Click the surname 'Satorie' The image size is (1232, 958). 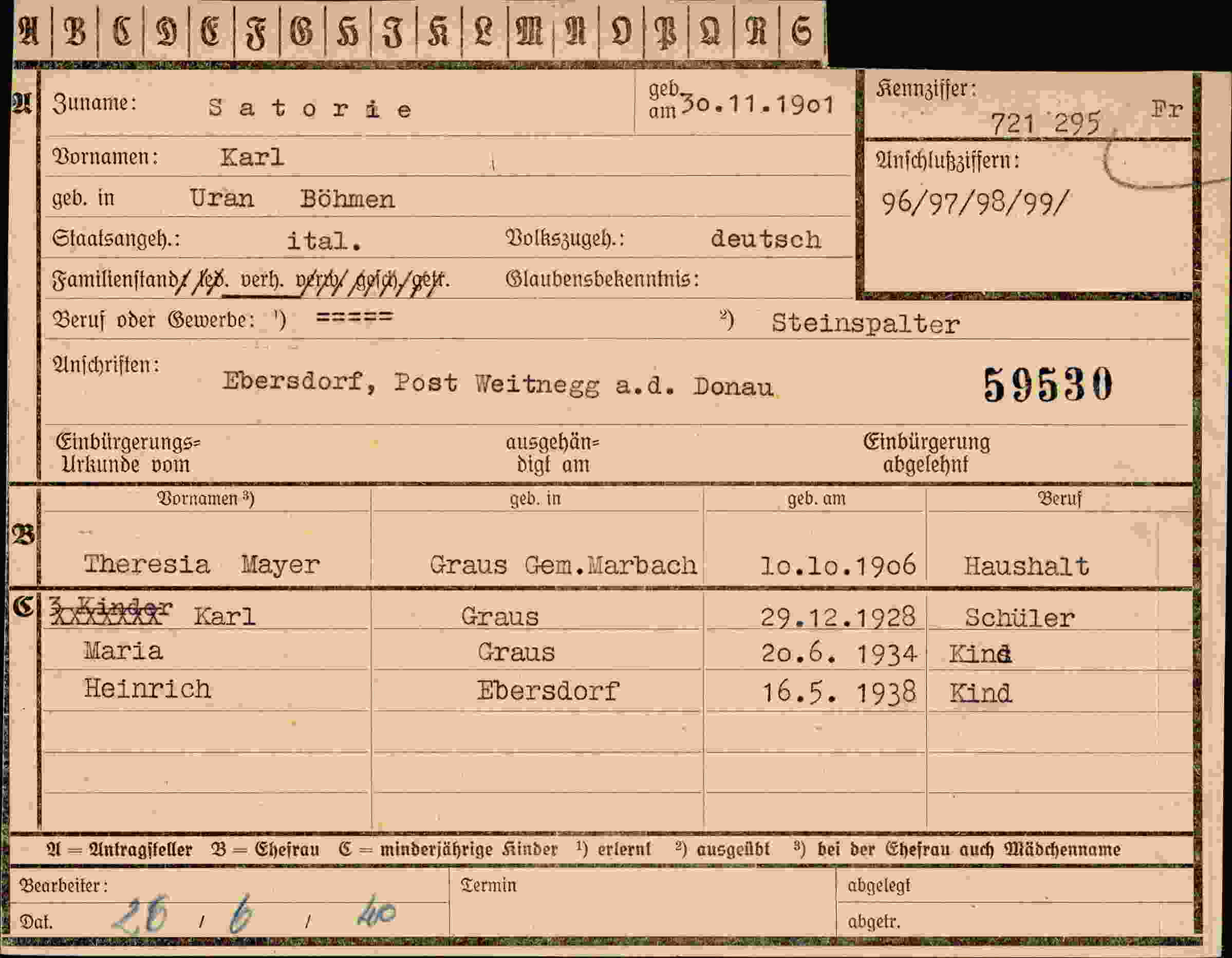[310, 108]
